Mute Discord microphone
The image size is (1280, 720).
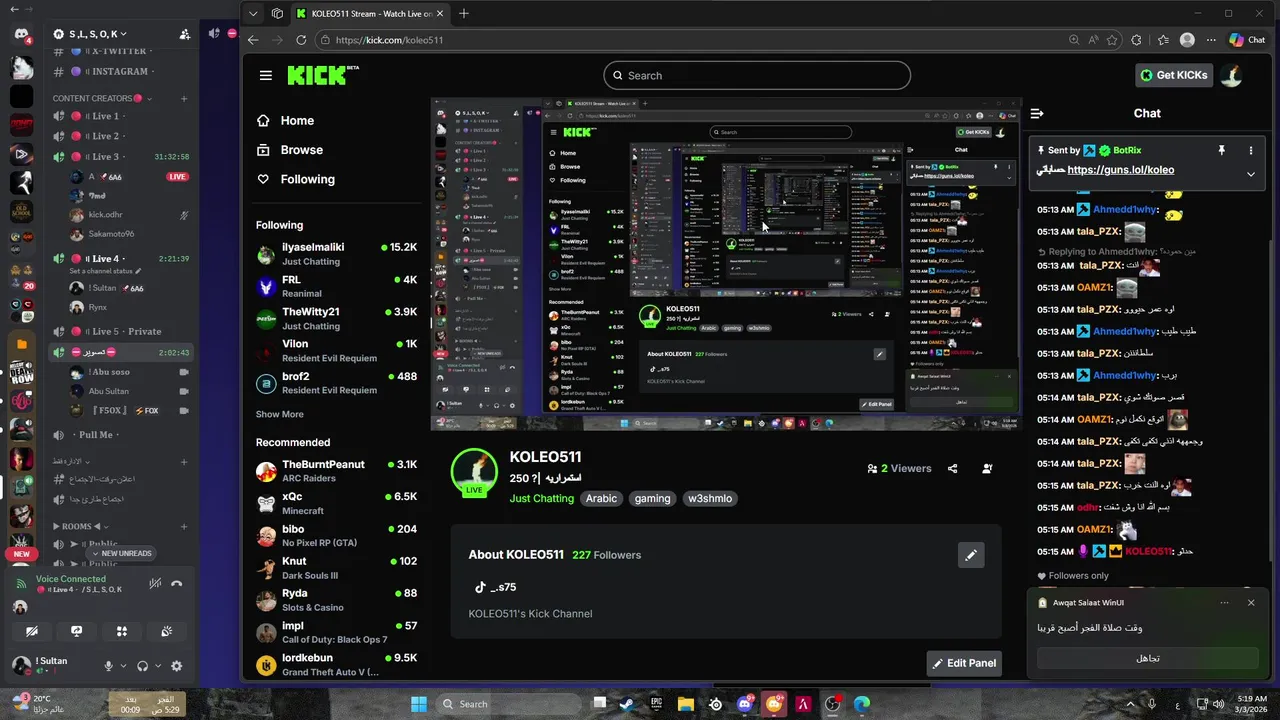click(109, 666)
